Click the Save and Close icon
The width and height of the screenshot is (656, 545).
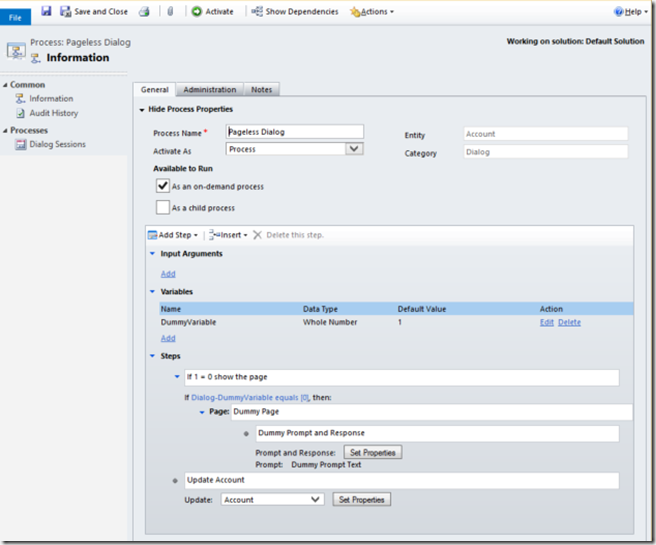[x=66, y=11]
